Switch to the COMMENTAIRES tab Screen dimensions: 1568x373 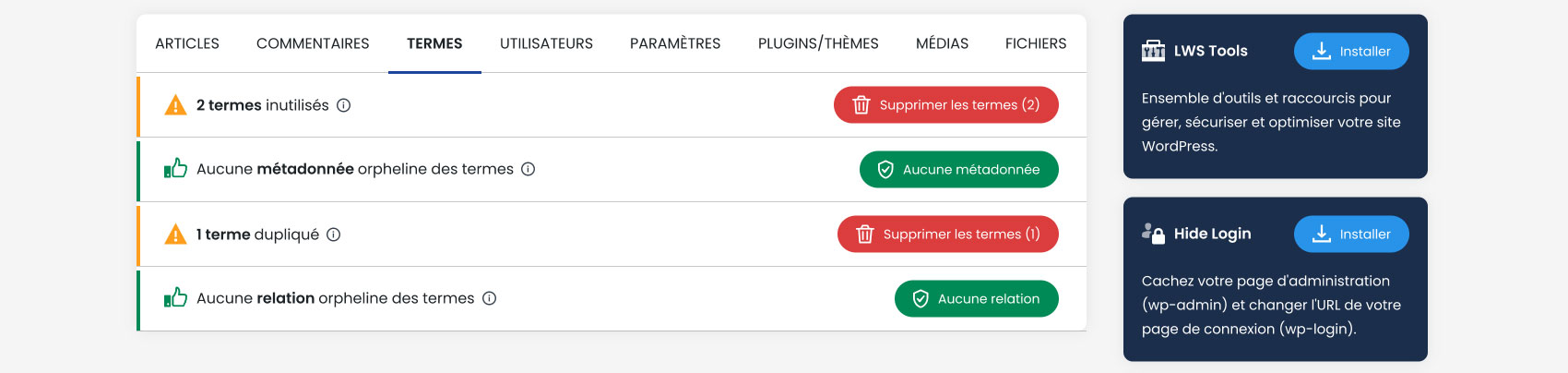pyautogui.click(x=313, y=43)
